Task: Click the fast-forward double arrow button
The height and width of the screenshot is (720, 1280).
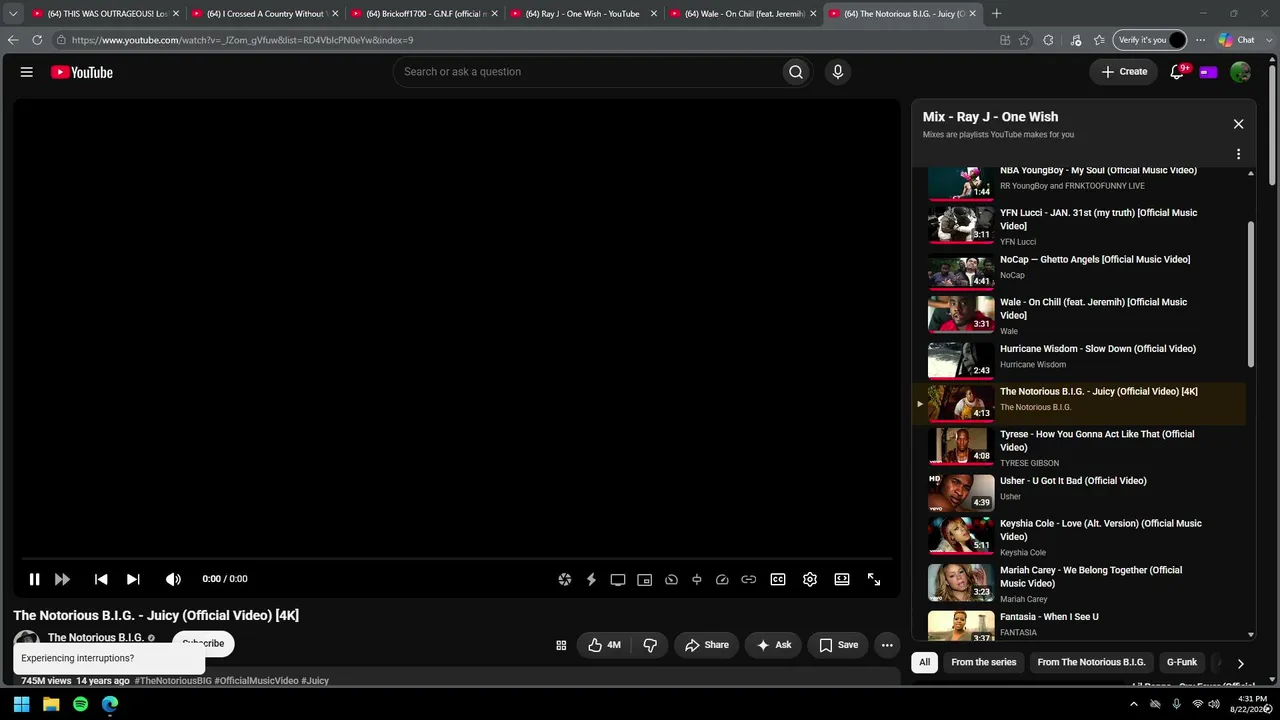Action: [62, 579]
